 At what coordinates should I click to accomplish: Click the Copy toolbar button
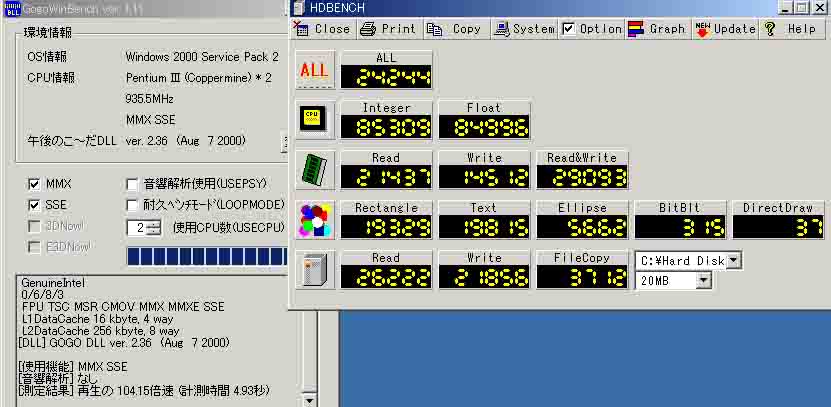(456, 29)
